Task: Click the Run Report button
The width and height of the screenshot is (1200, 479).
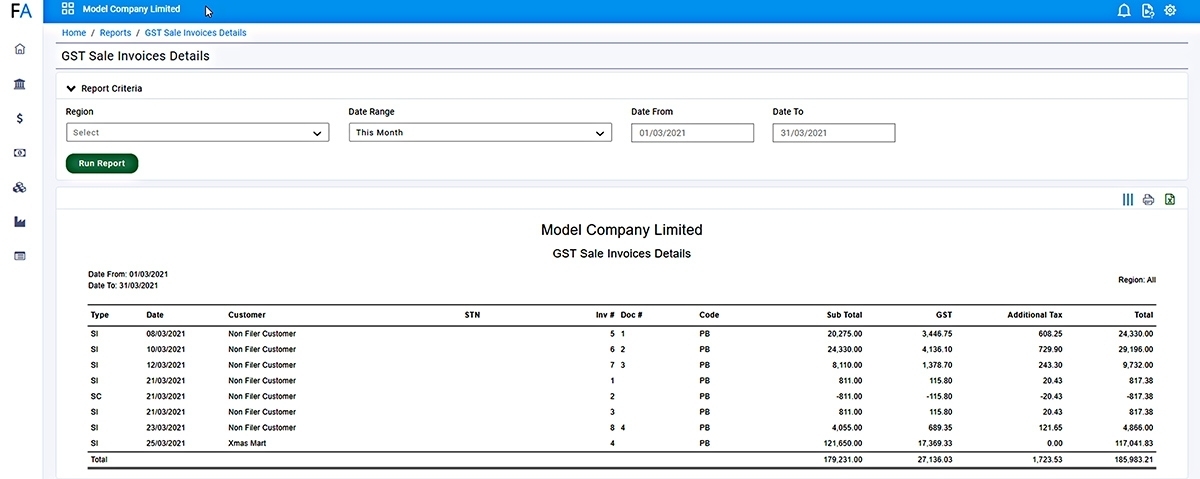Action: pos(102,163)
